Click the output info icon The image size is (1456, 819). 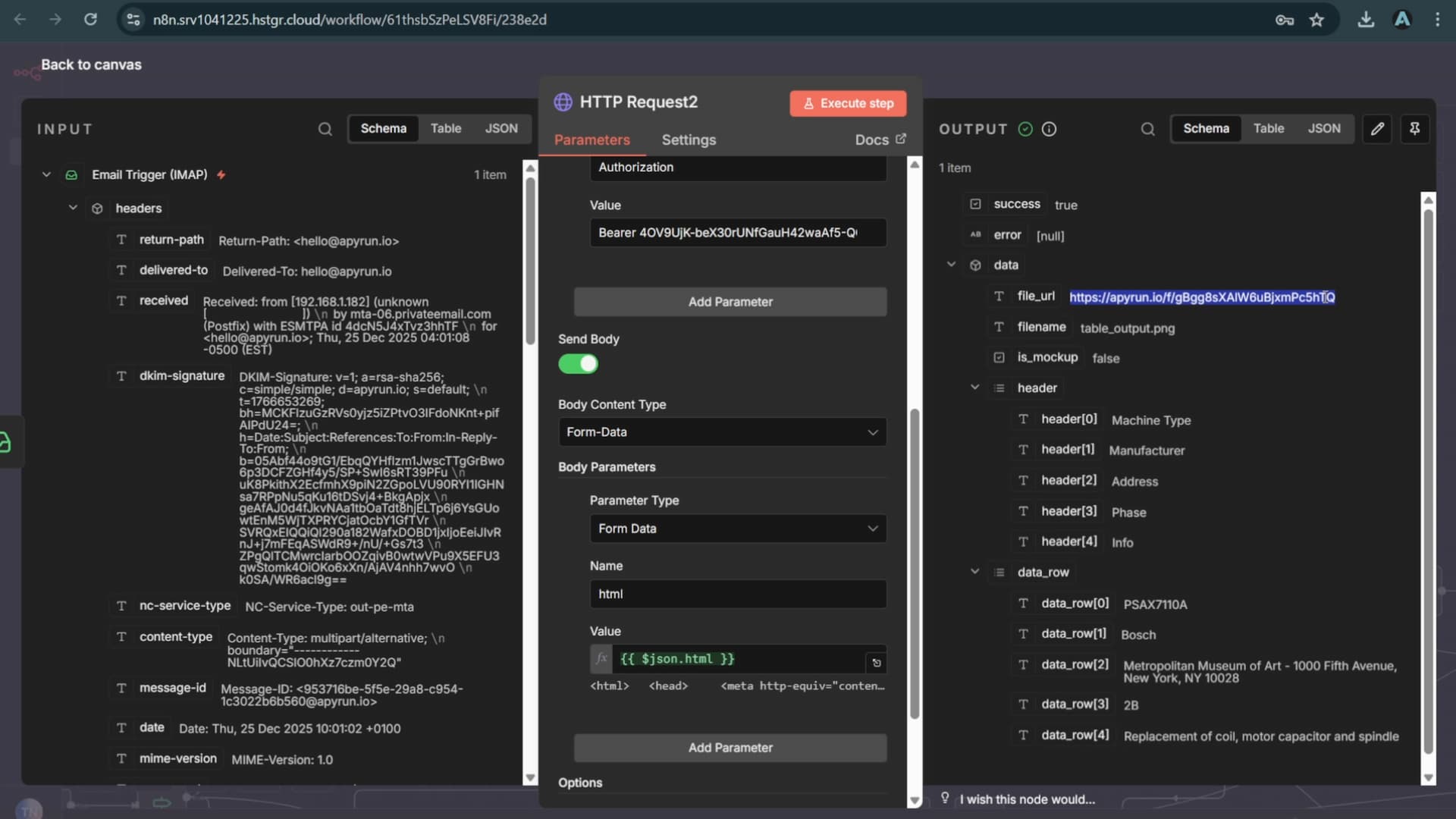pos(1049,129)
